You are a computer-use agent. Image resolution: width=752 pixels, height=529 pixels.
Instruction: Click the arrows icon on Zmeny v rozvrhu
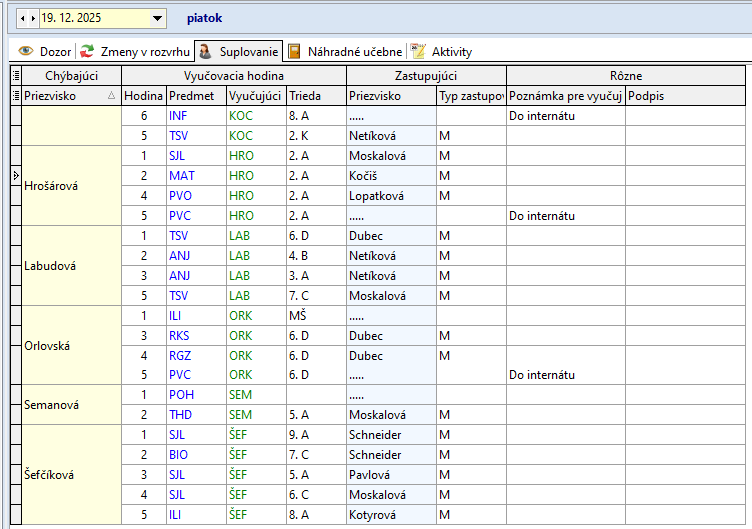coord(88,51)
